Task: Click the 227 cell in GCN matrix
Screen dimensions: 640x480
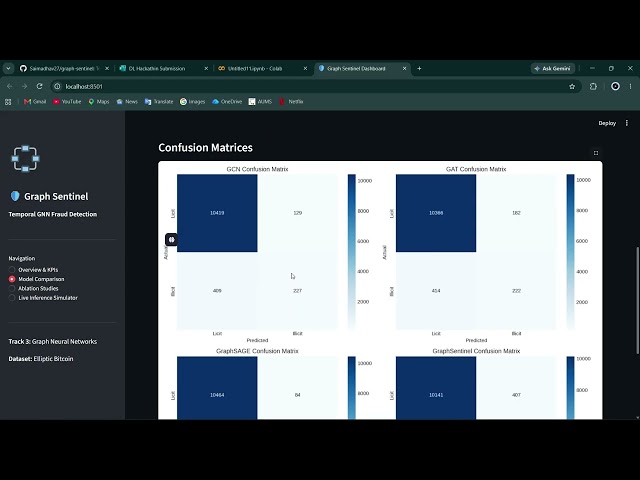Action: tap(298, 291)
